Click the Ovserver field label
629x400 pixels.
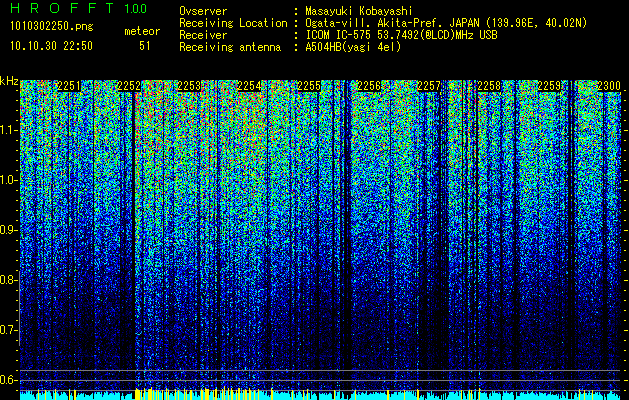203,11
